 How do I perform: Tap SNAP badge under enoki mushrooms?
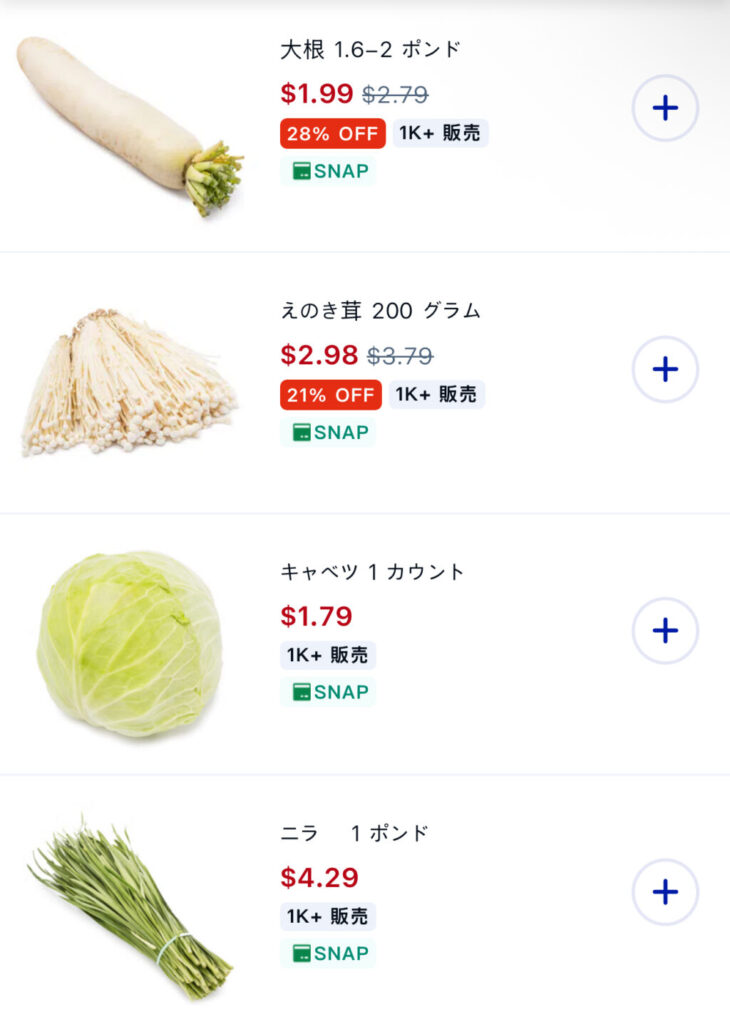click(328, 432)
